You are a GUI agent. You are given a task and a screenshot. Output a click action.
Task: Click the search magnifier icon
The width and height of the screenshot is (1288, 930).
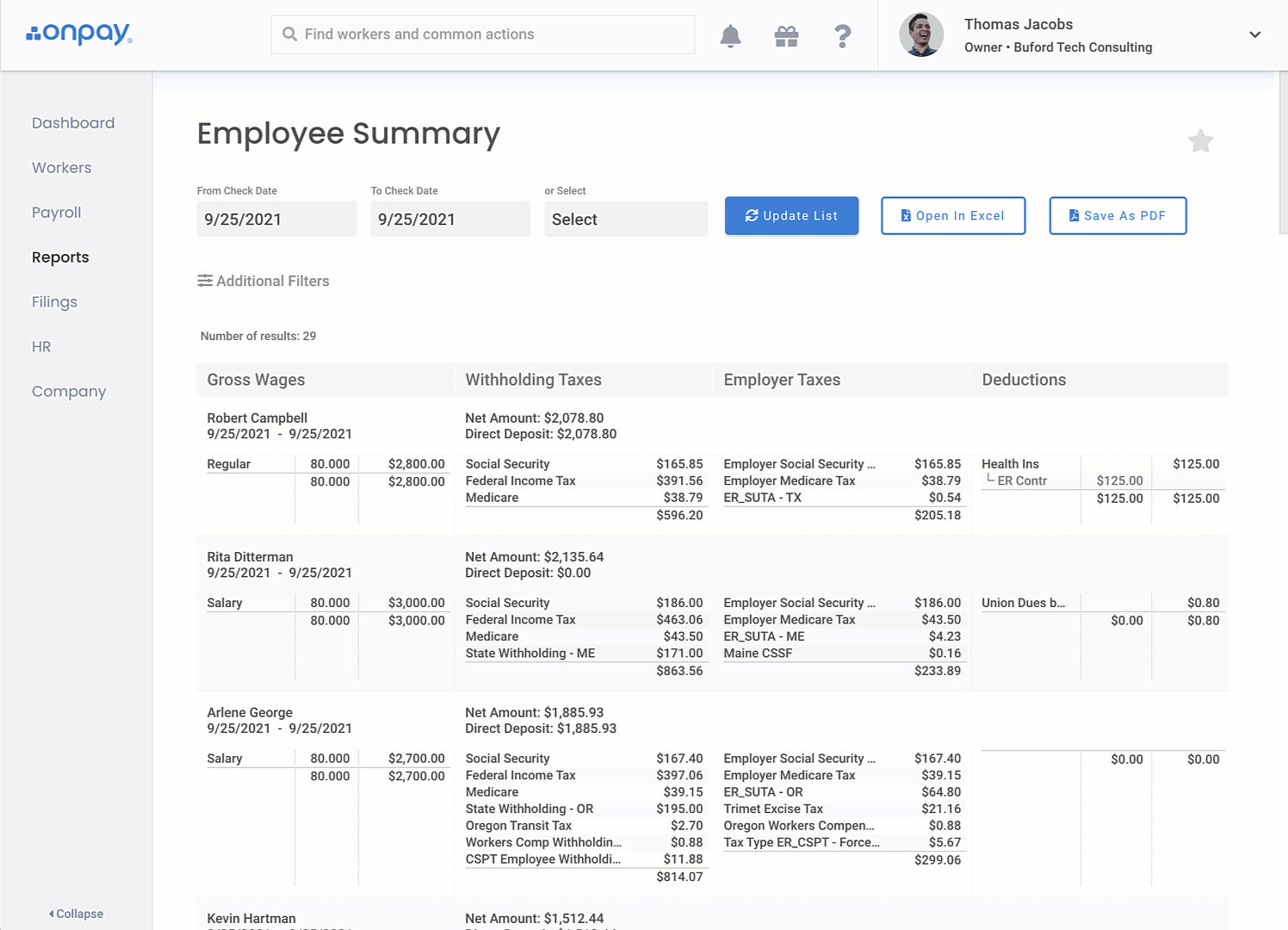pos(290,34)
